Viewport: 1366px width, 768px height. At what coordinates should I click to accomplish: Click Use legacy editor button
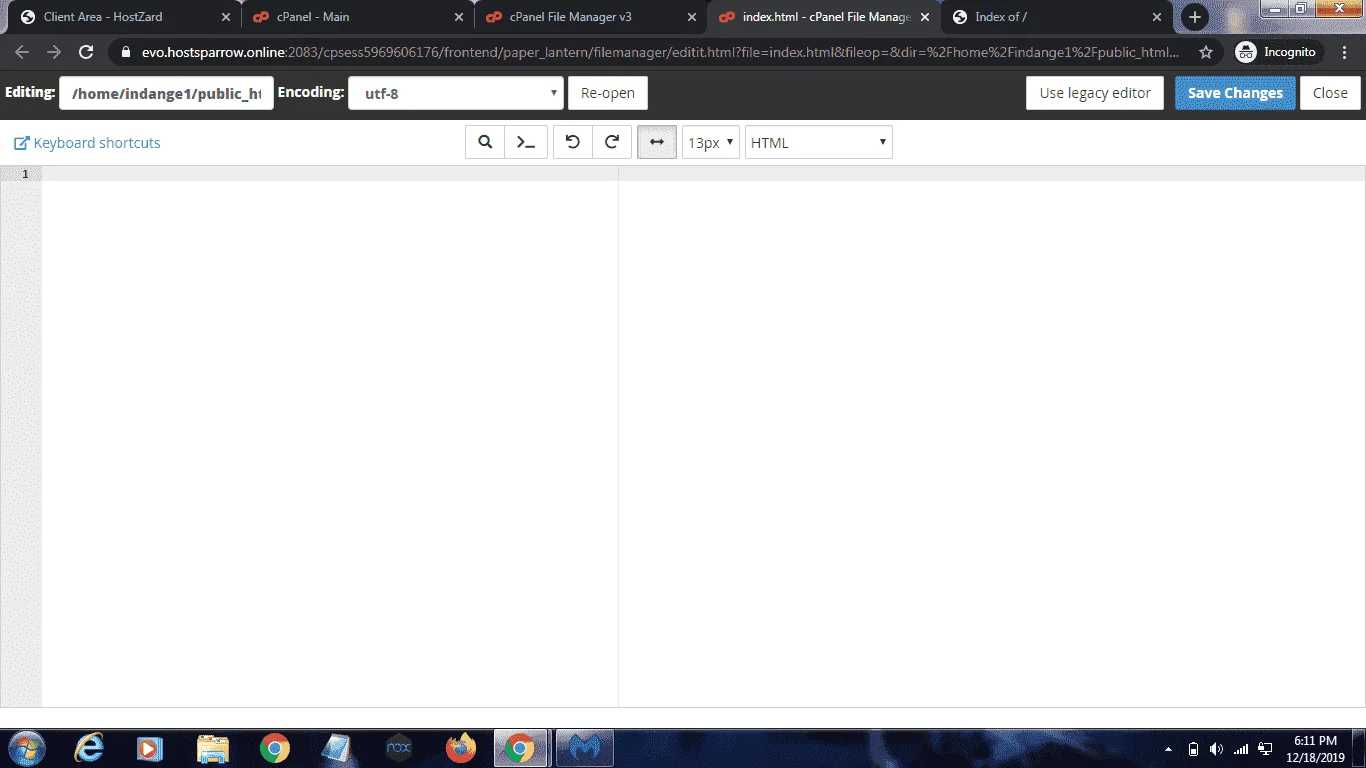click(x=1095, y=93)
